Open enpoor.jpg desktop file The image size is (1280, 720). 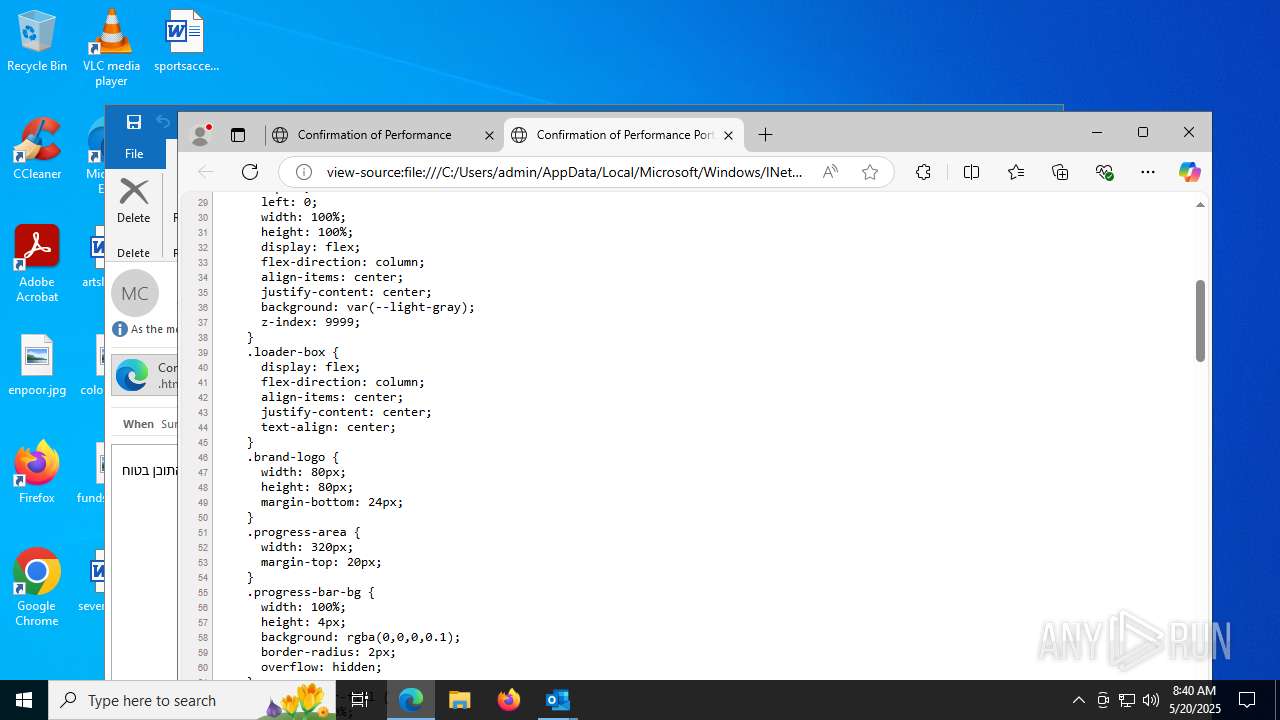pos(37,366)
